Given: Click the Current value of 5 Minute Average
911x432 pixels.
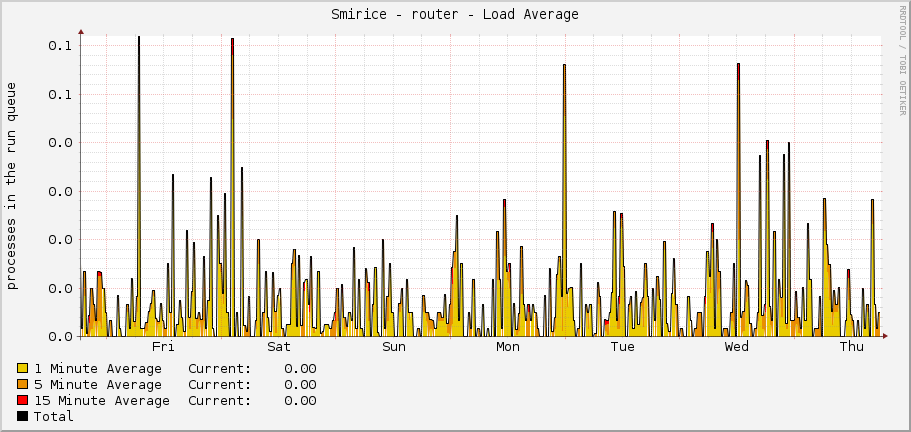Looking at the screenshot, I should 300,384.
